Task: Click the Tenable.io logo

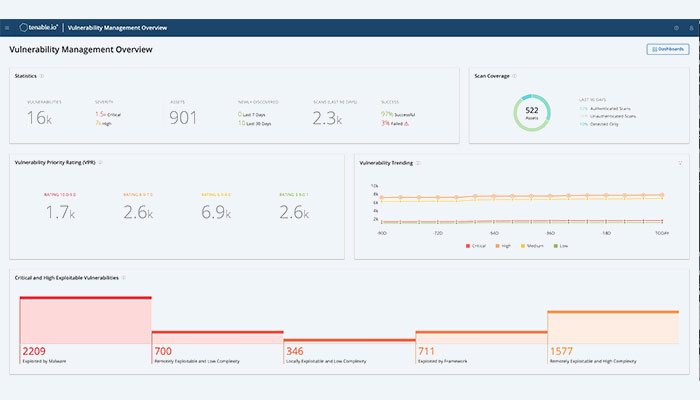Action: tap(42, 28)
